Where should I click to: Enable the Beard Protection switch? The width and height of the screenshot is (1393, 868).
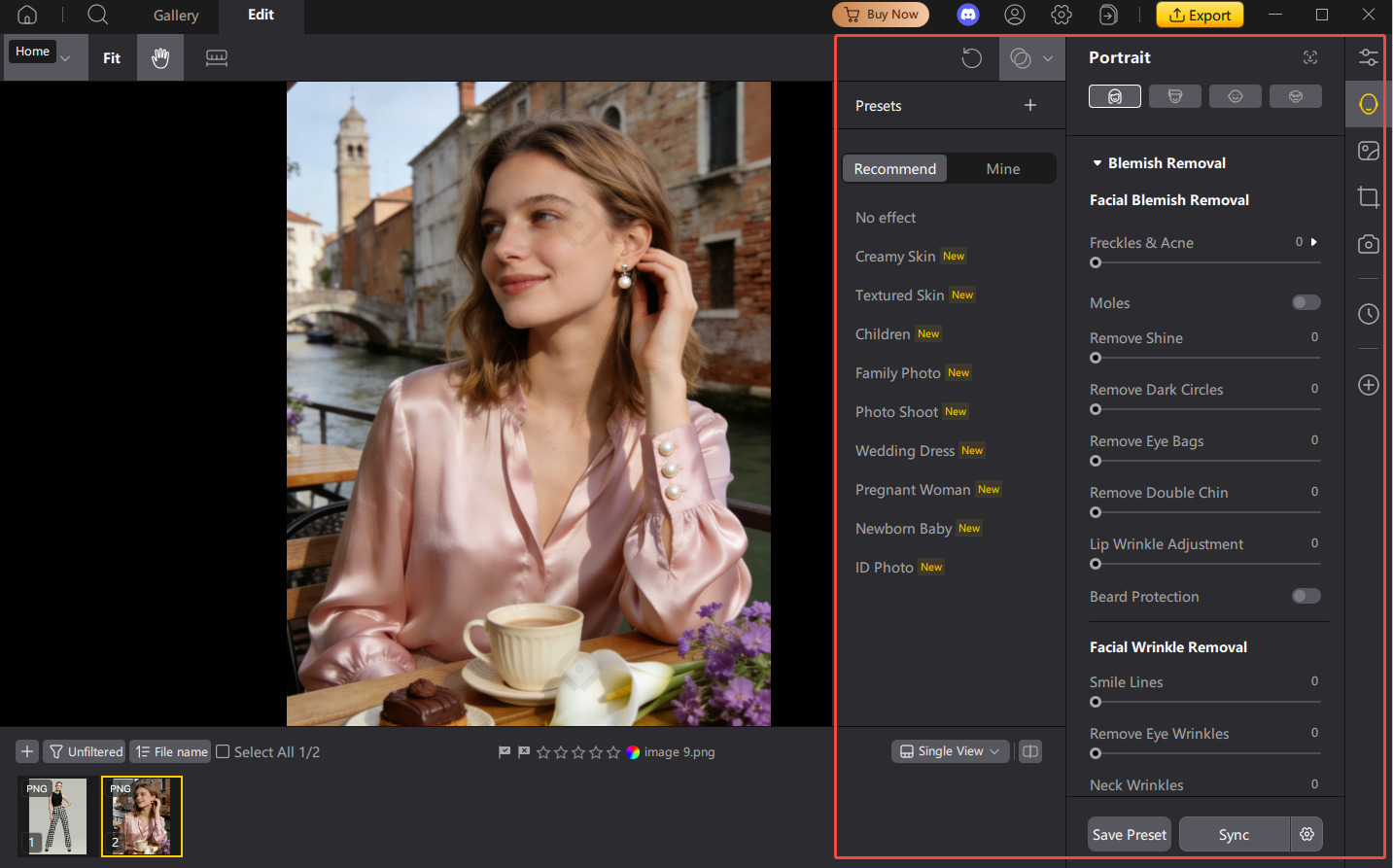coord(1306,596)
